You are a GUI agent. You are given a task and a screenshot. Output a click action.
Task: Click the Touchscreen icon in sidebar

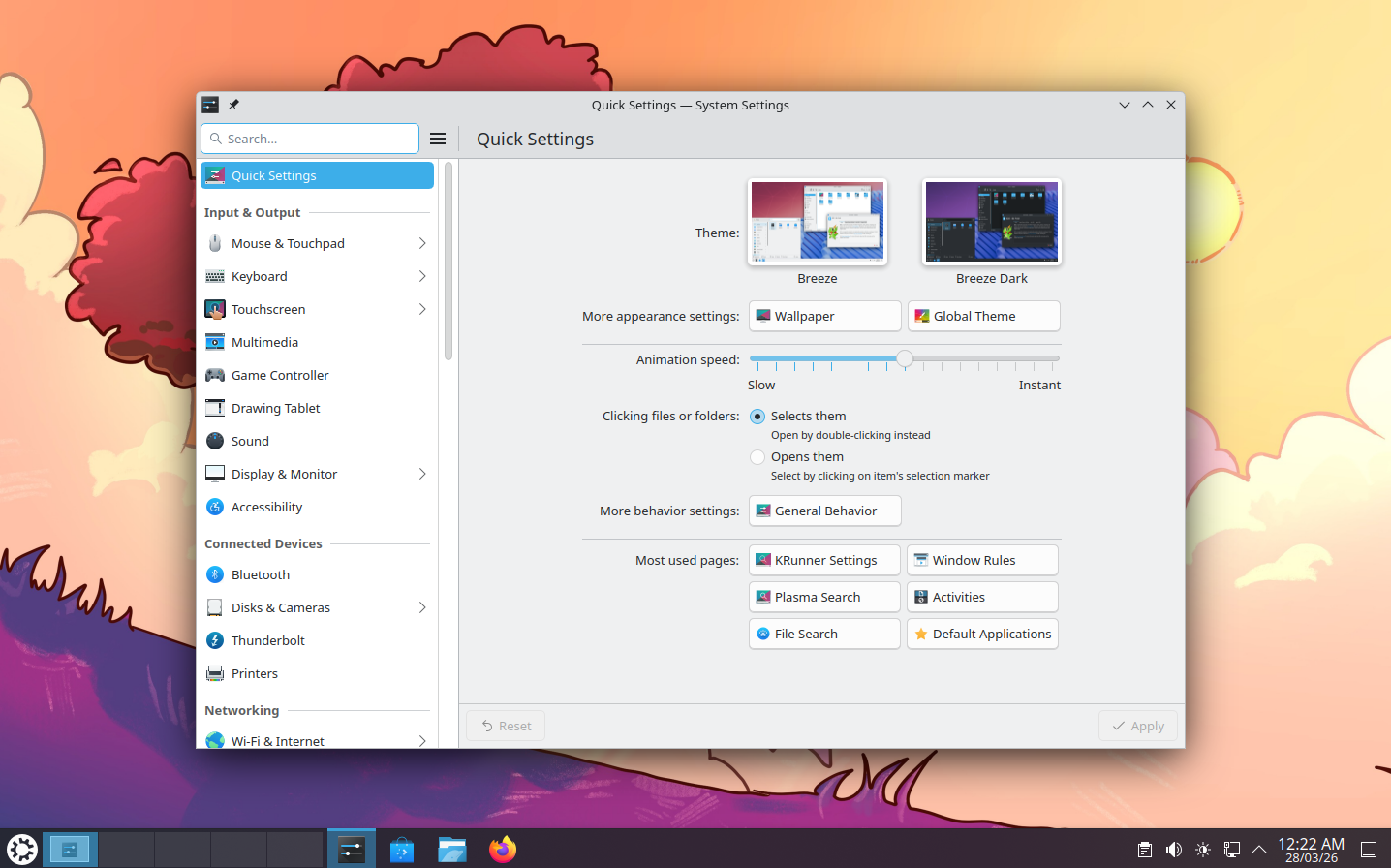pyautogui.click(x=215, y=309)
